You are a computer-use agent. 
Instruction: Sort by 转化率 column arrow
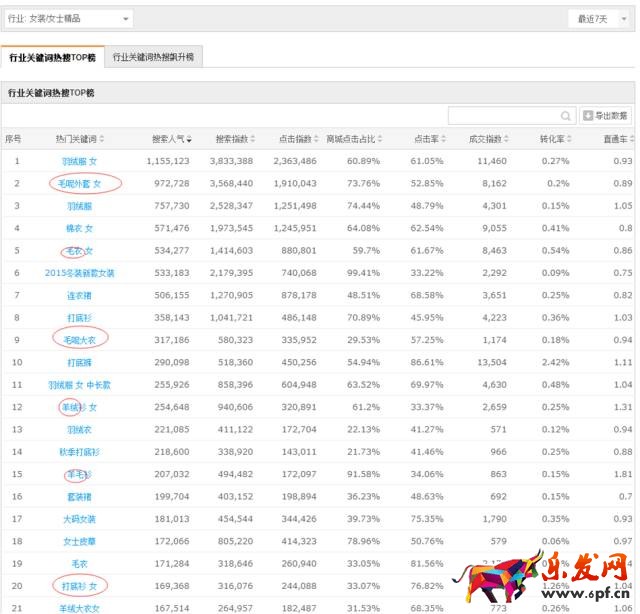pos(573,139)
